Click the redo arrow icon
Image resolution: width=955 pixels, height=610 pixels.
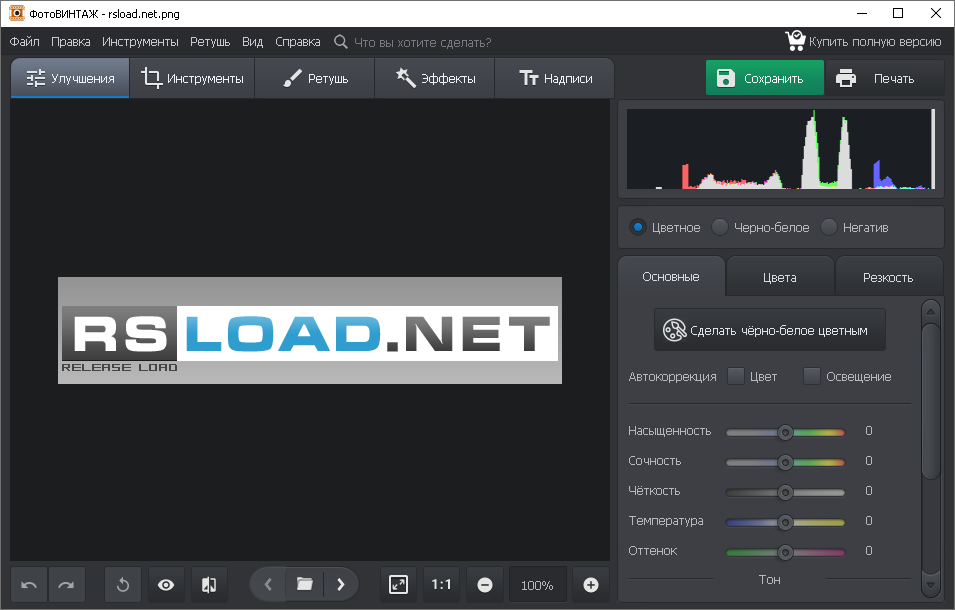coord(66,585)
